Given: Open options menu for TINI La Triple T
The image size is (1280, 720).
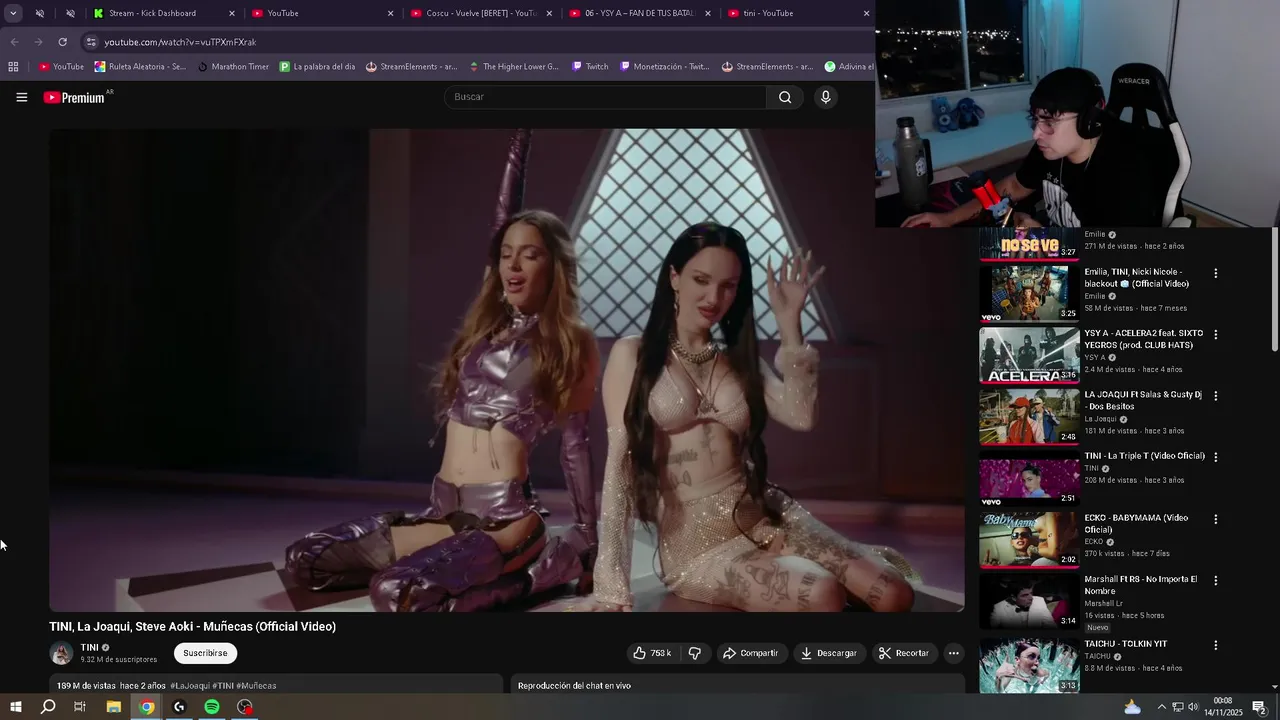Looking at the screenshot, I should pyautogui.click(x=1216, y=457).
